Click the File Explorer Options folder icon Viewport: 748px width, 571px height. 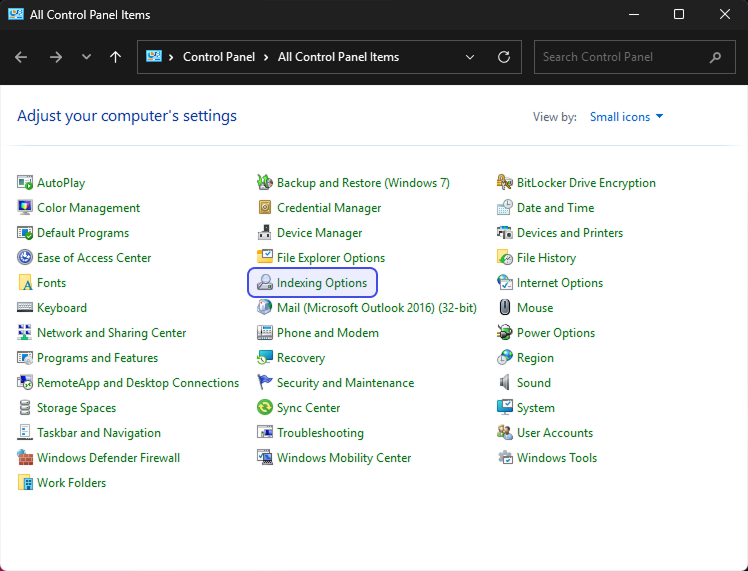[x=265, y=258]
